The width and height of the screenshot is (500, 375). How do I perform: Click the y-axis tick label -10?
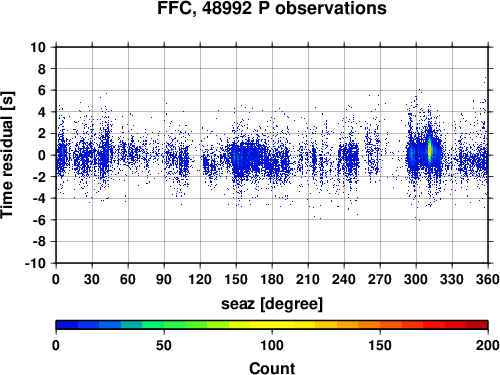35,263
